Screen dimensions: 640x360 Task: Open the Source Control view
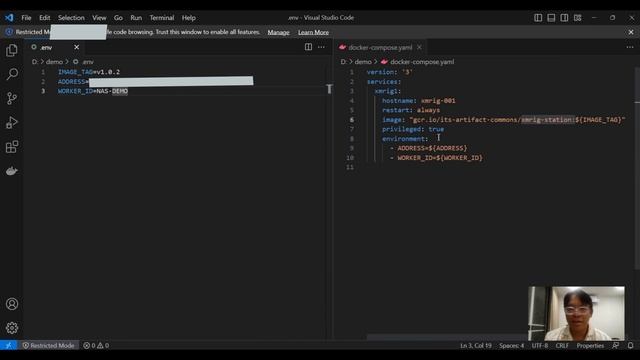[12, 98]
